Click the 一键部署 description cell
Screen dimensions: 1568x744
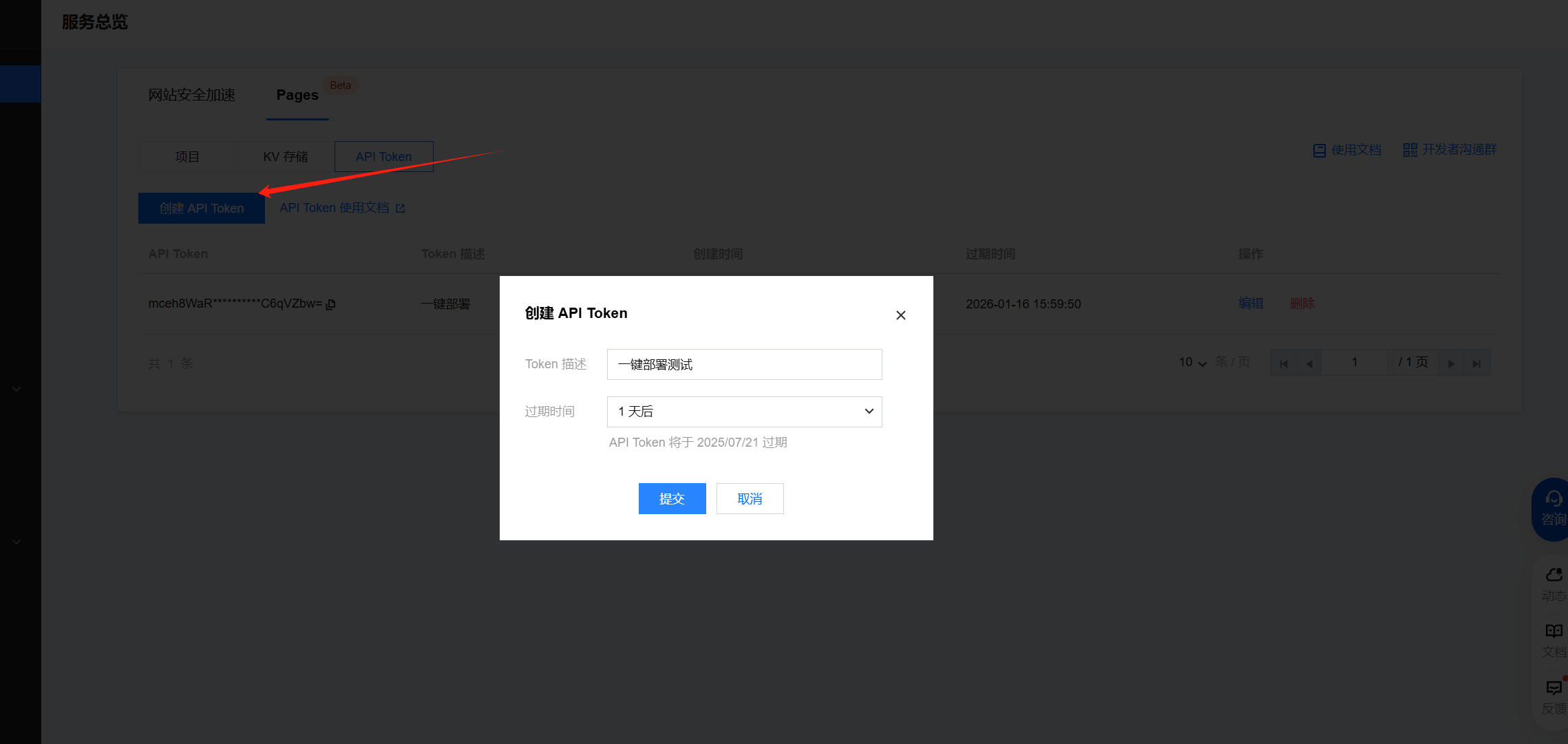tap(445, 304)
